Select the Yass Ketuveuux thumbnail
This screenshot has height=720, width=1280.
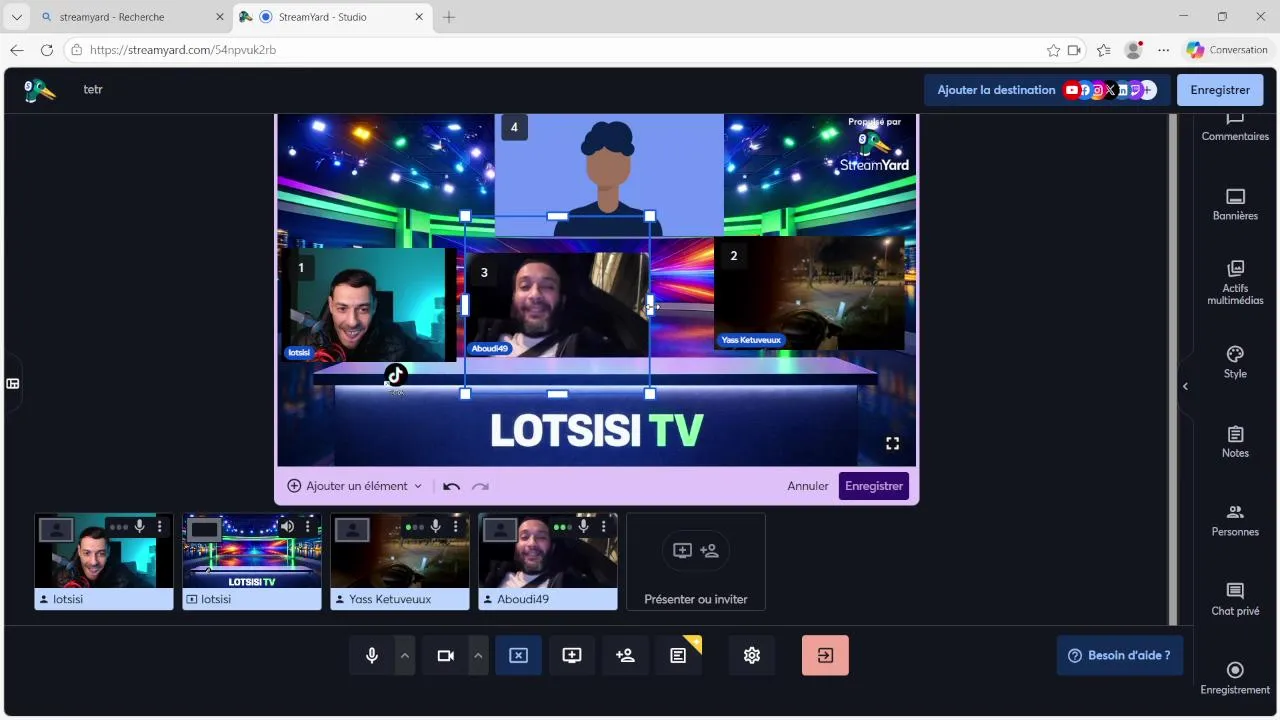tap(400, 561)
